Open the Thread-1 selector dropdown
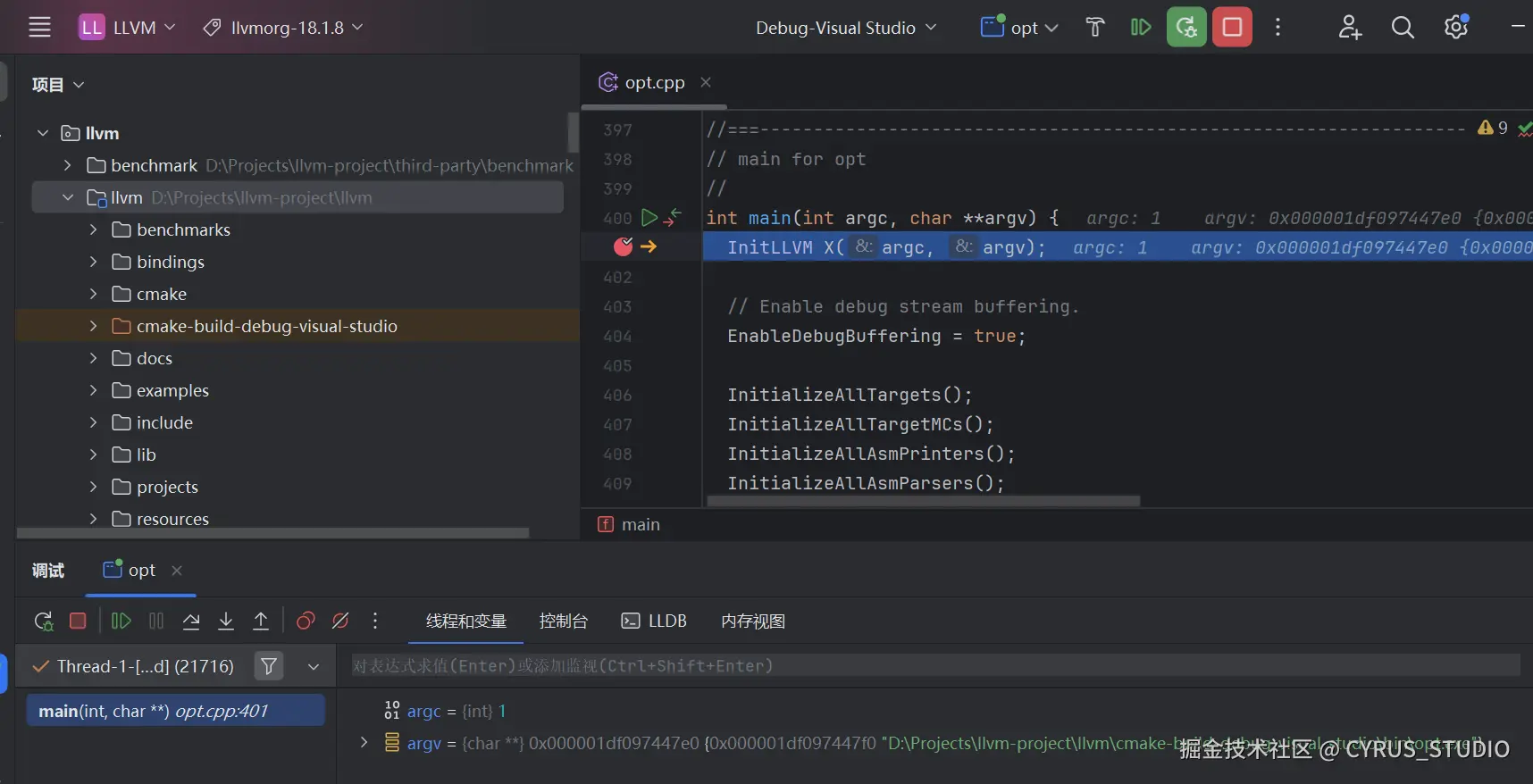Viewport: 1533px width, 784px height. pyautogui.click(x=314, y=666)
